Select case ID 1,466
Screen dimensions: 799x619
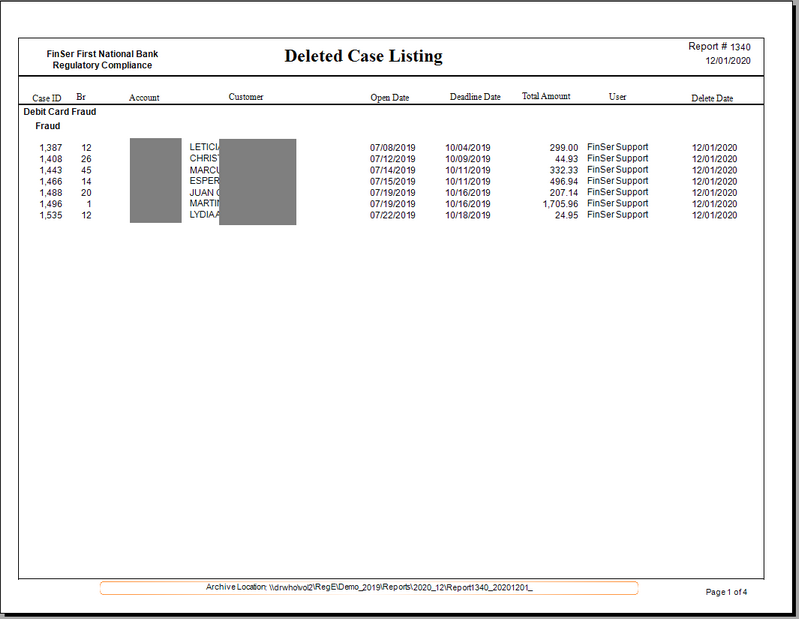point(51,181)
